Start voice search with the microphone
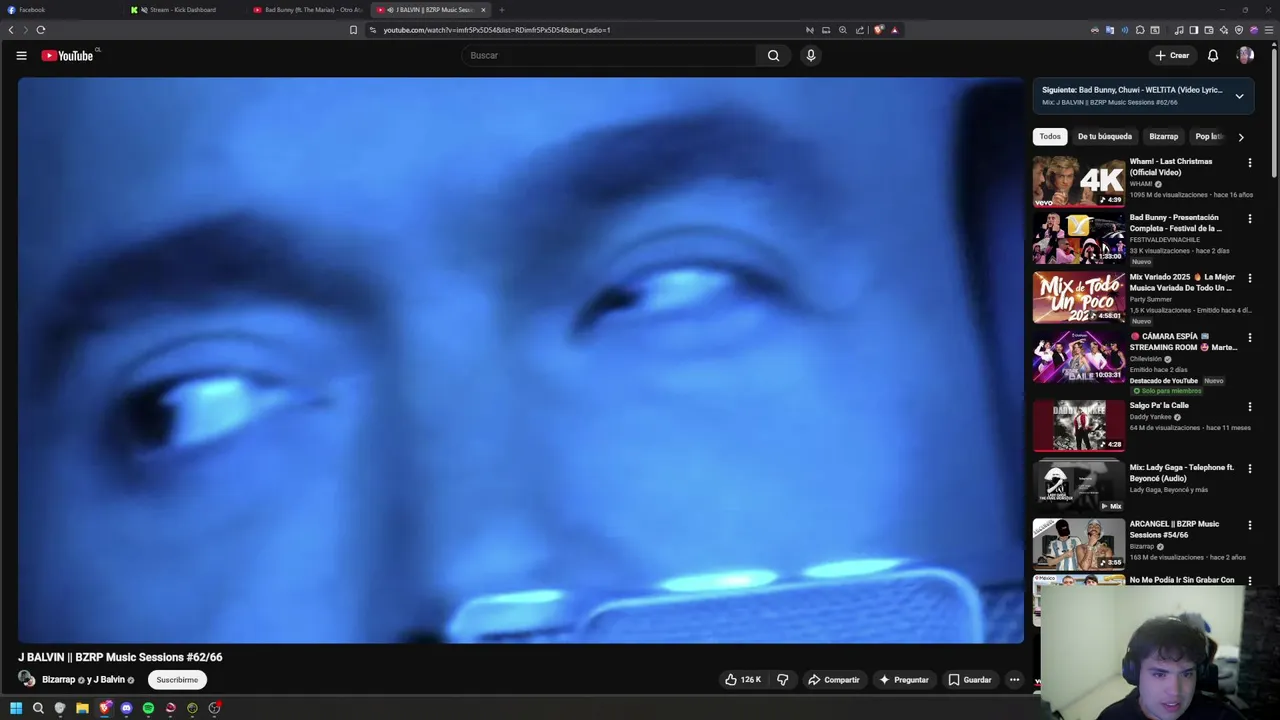The width and height of the screenshot is (1280, 720). [x=811, y=55]
